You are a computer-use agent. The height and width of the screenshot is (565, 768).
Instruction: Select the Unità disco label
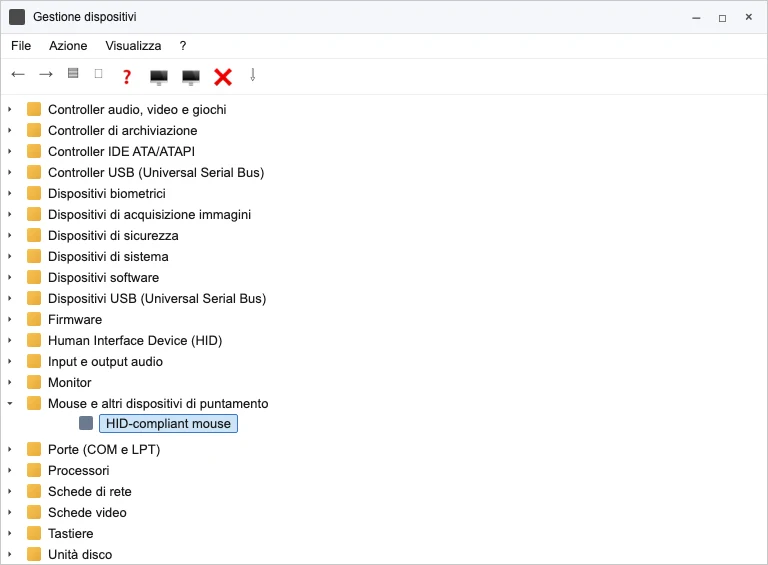80,554
